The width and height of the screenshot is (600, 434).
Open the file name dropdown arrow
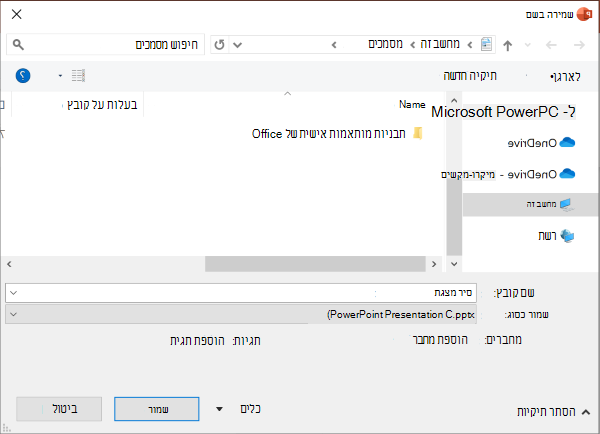pos(13,293)
